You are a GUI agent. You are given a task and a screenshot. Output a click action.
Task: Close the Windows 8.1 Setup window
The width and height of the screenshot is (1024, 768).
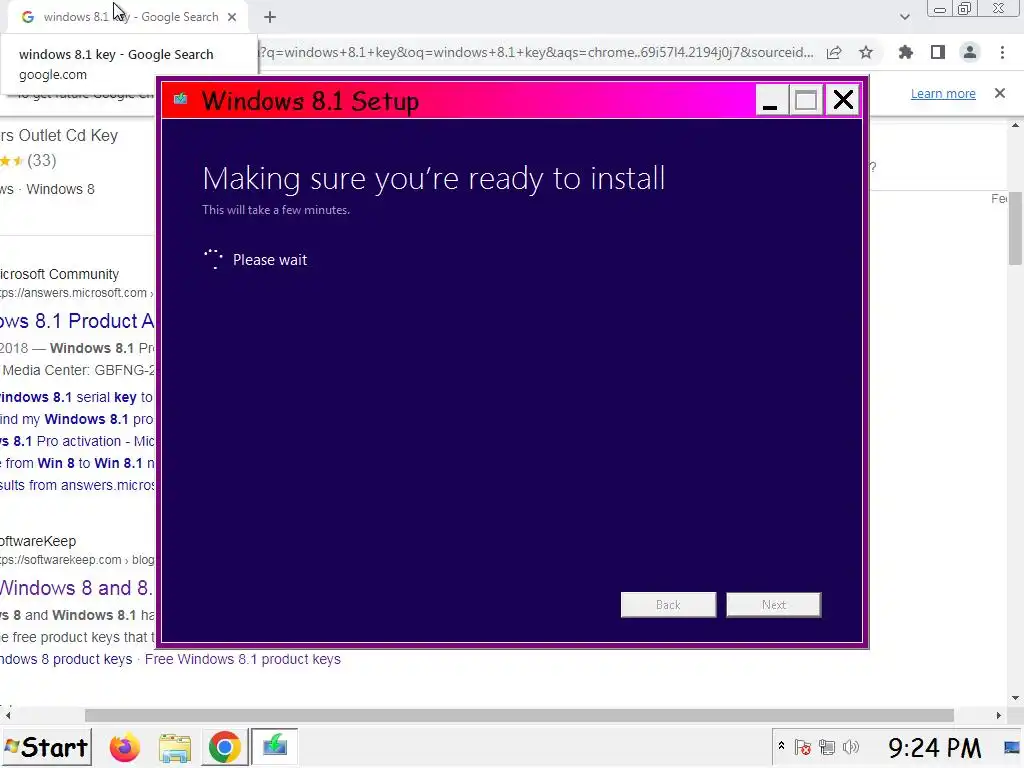(x=843, y=100)
